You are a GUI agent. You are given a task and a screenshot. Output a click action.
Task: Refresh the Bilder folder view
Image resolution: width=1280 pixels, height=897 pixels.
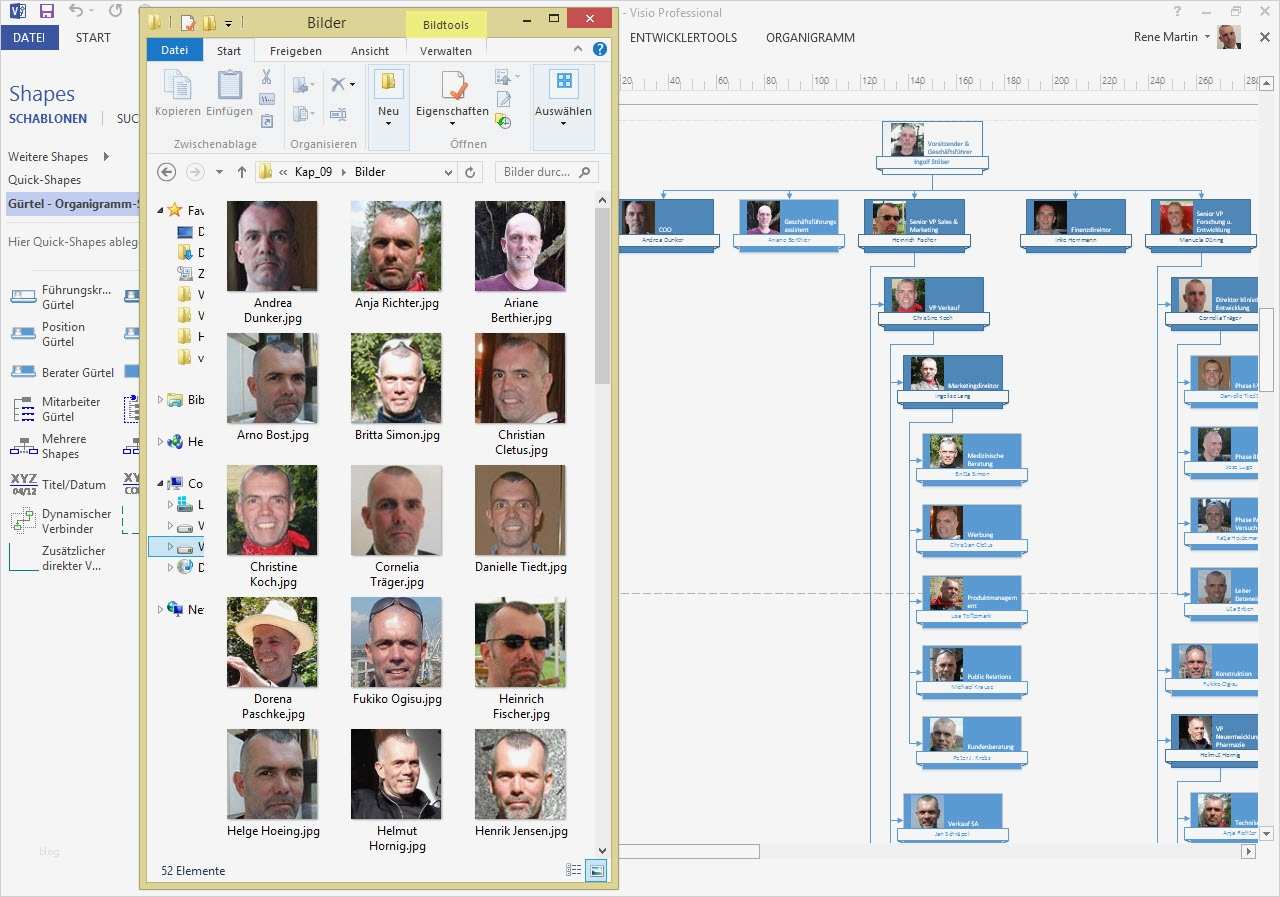[470, 171]
